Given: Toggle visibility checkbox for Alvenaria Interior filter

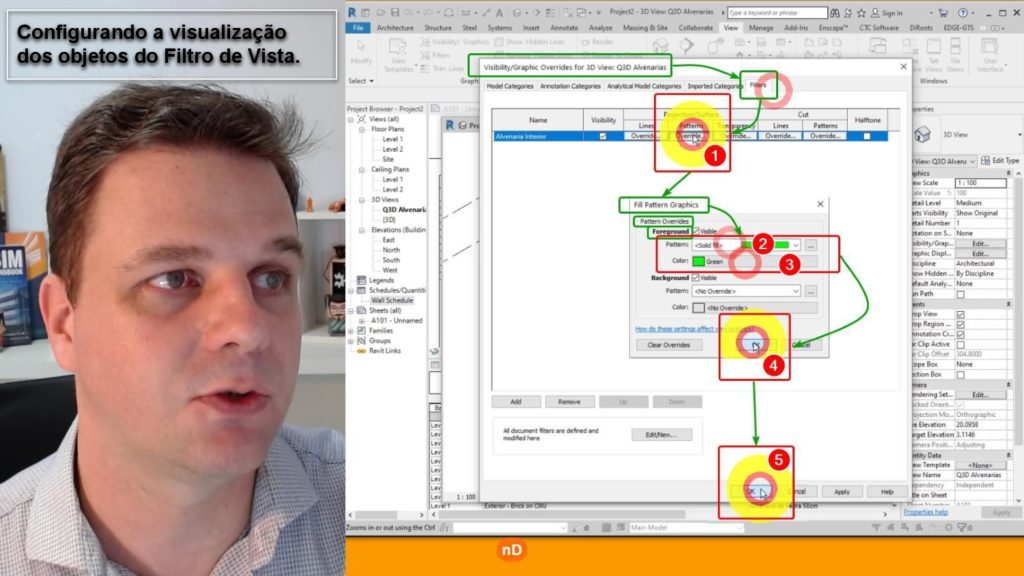Looking at the screenshot, I should [x=602, y=136].
